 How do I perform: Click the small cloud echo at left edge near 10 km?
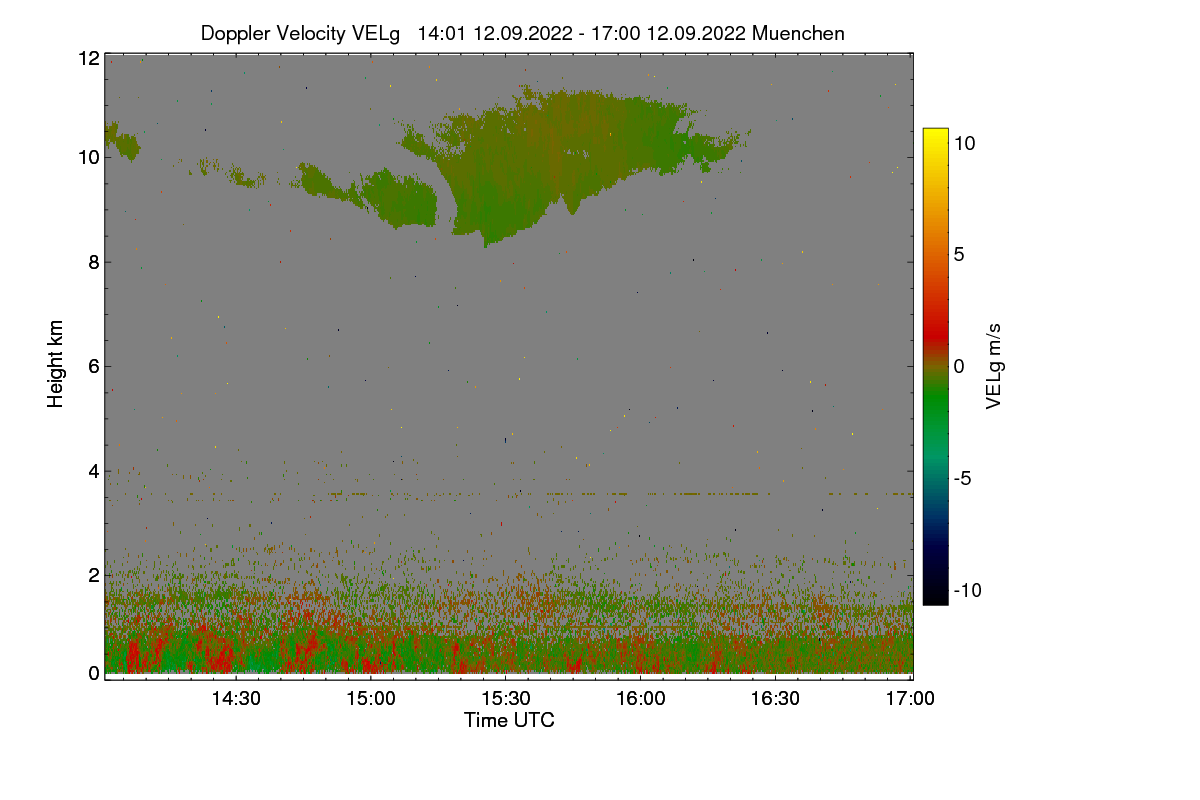[x=121, y=141]
